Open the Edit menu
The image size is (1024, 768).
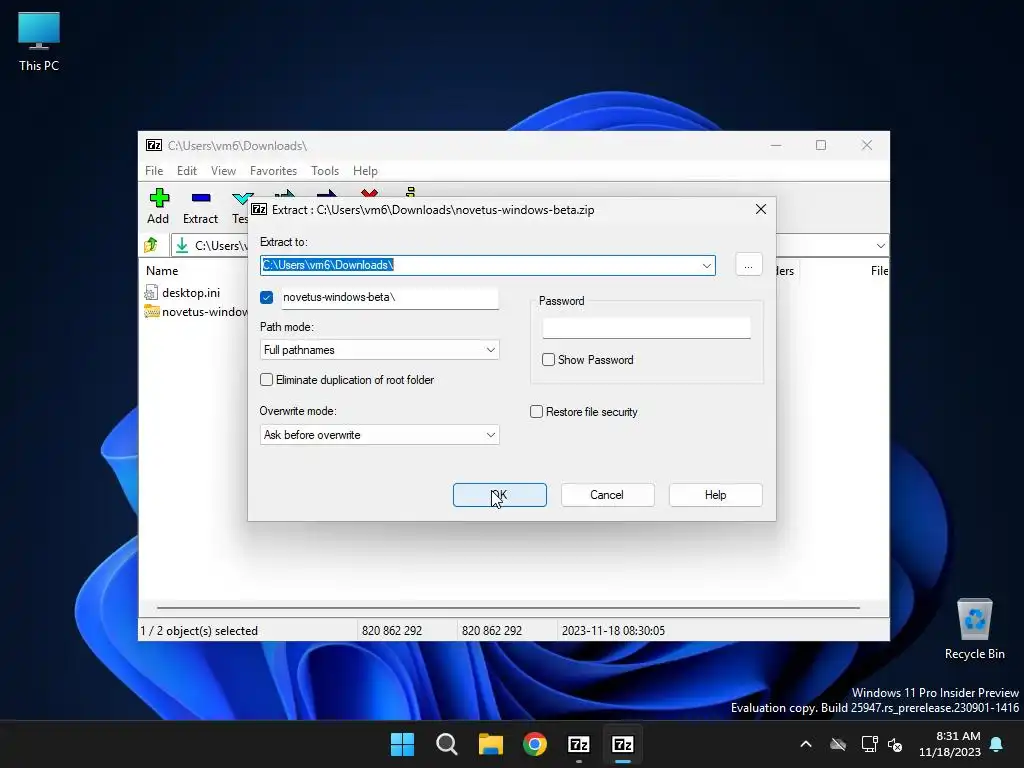(x=187, y=170)
